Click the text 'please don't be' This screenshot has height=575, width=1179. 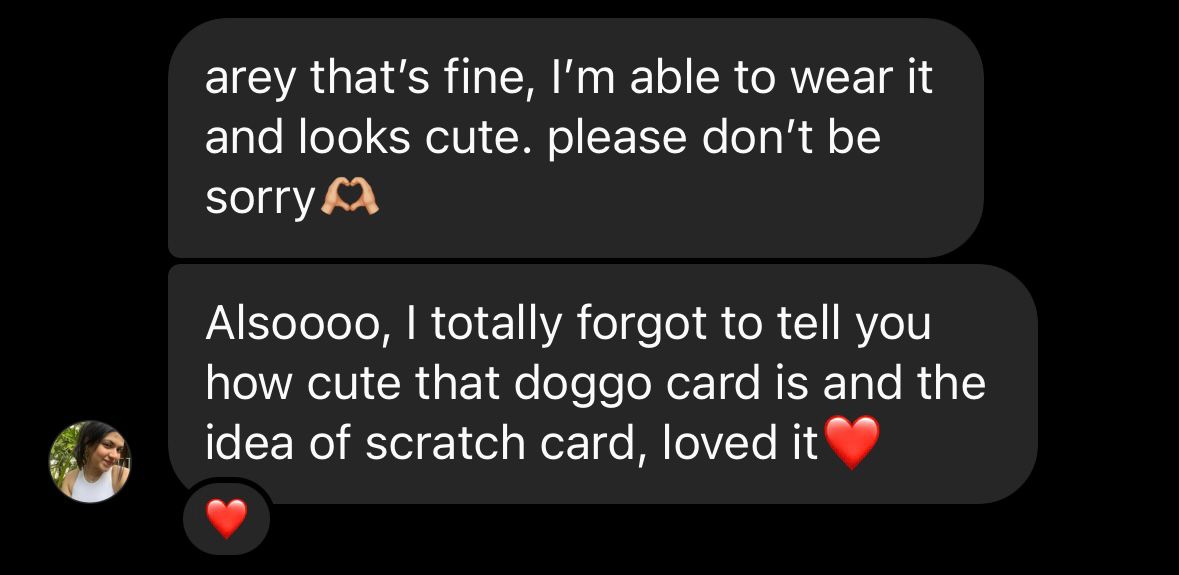tap(714, 139)
